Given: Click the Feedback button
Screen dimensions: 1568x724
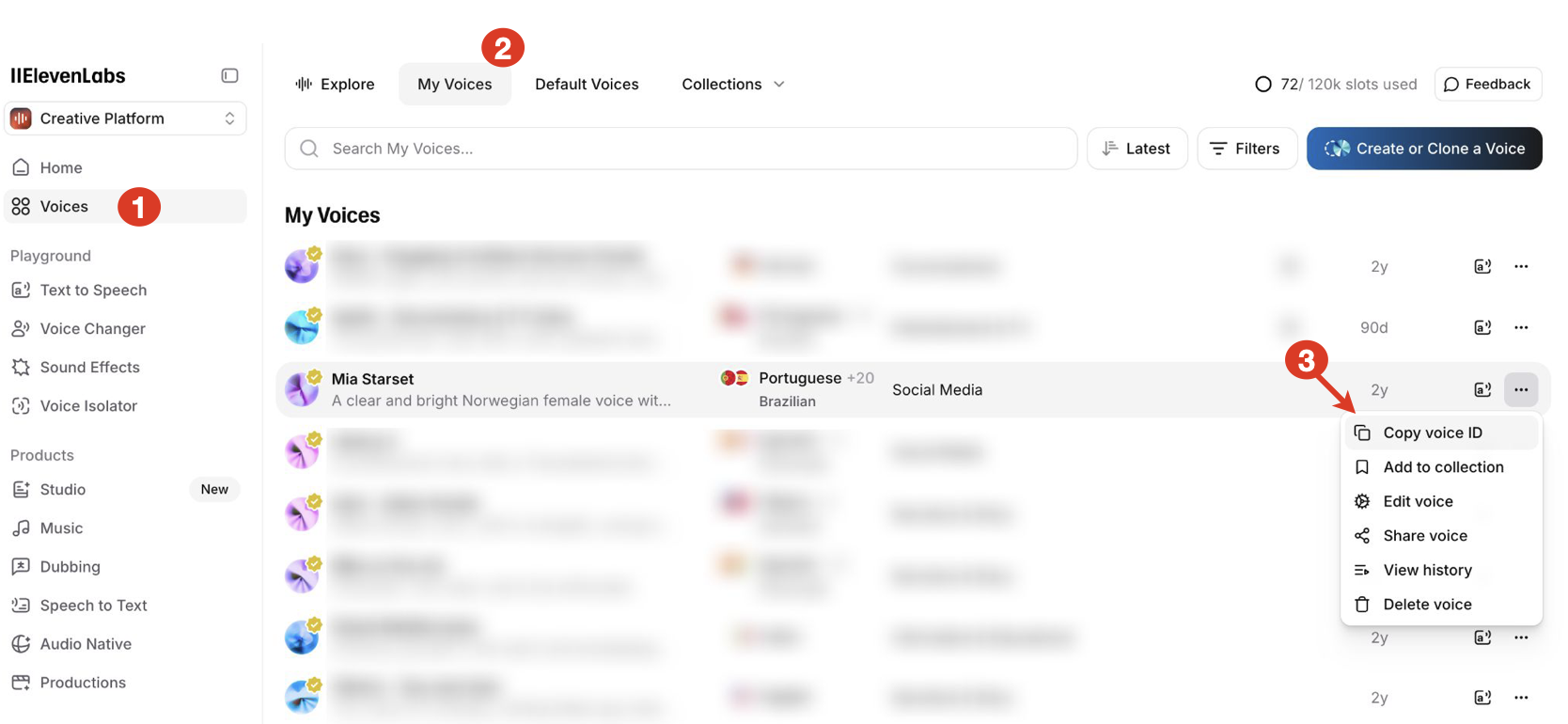Looking at the screenshot, I should point(1488,84).
